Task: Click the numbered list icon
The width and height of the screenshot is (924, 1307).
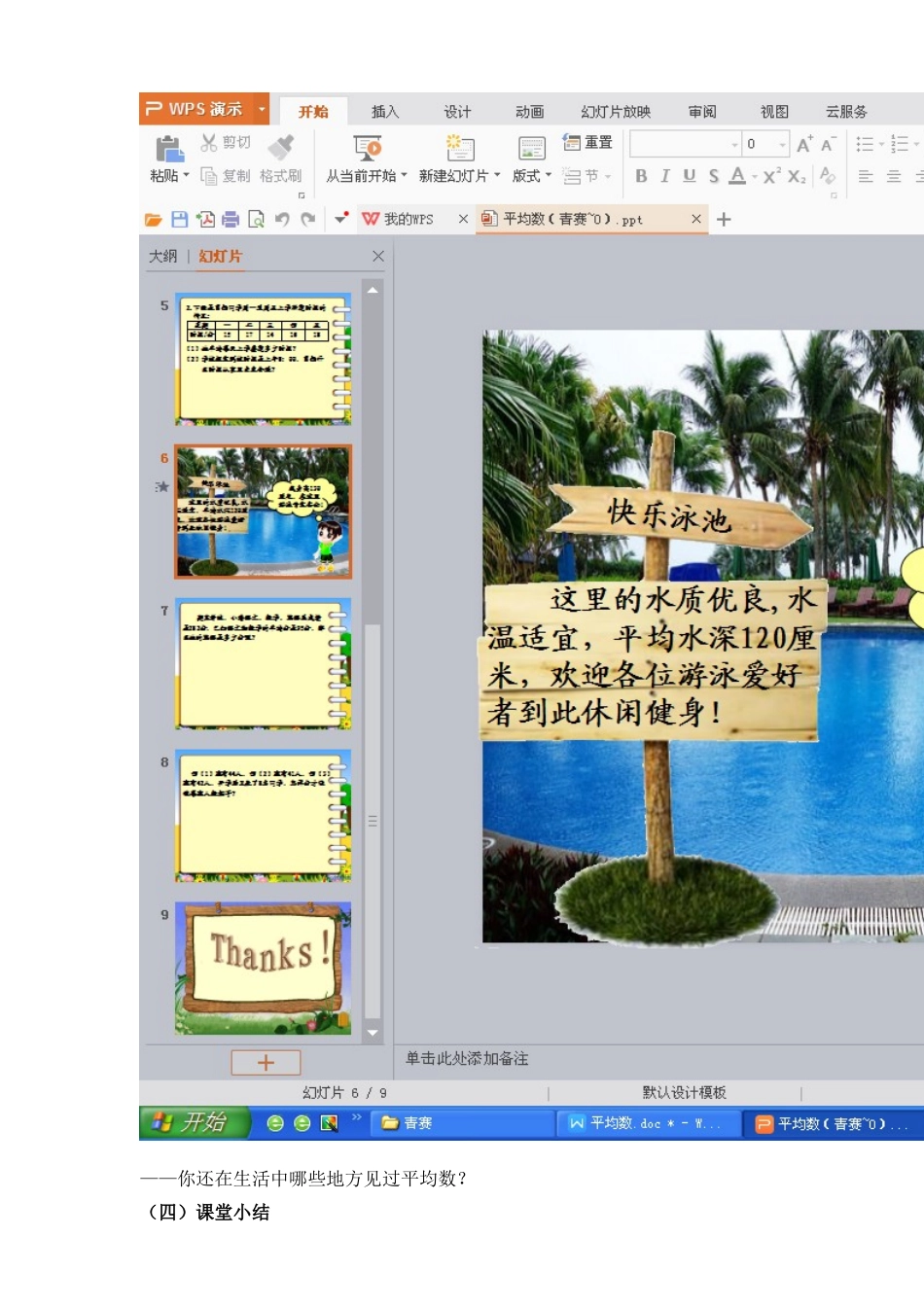Action: (x=900, y=144)
